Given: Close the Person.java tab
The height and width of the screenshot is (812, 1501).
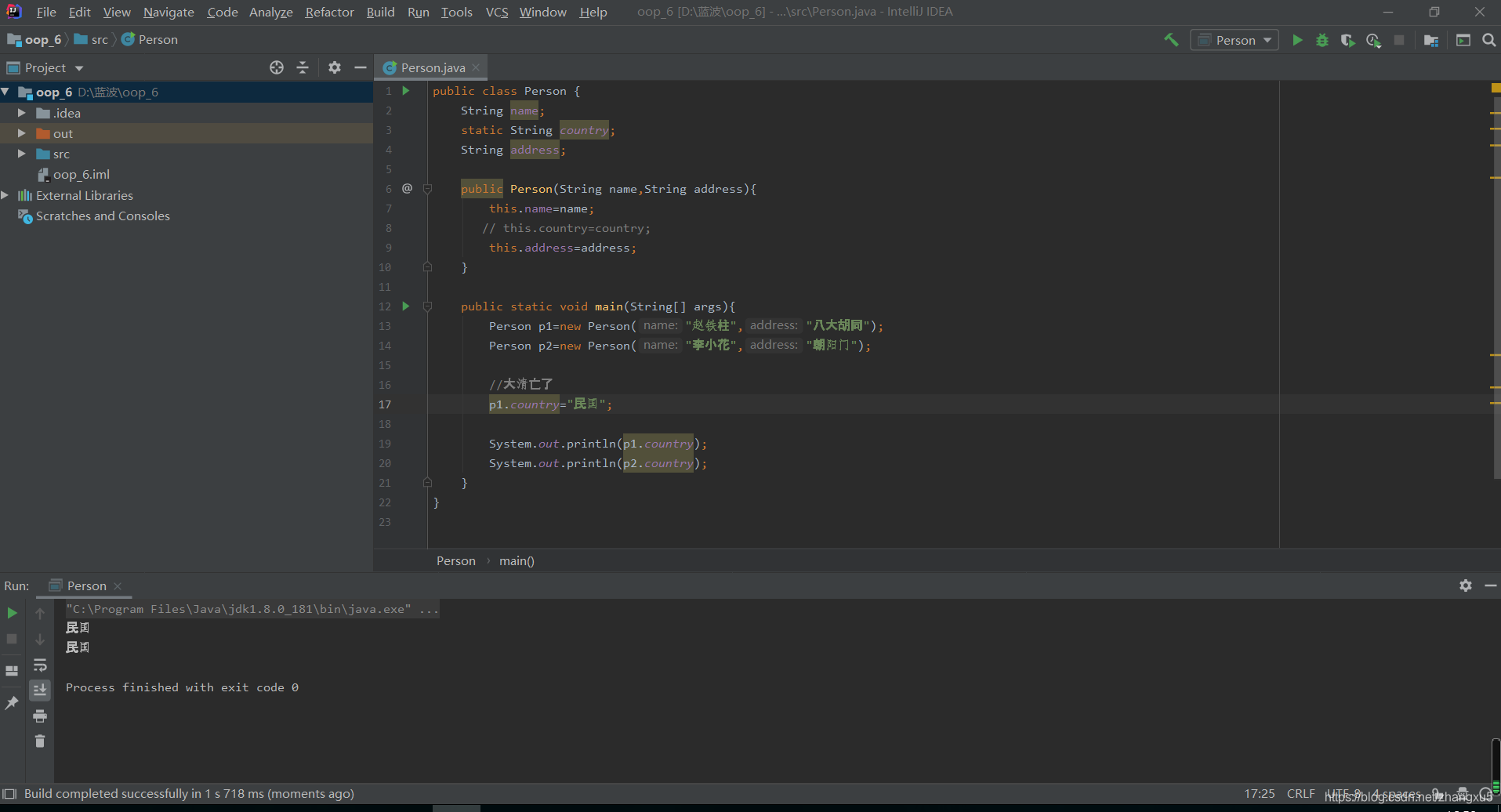Looking at the screenshot, I should click(476, 67).
